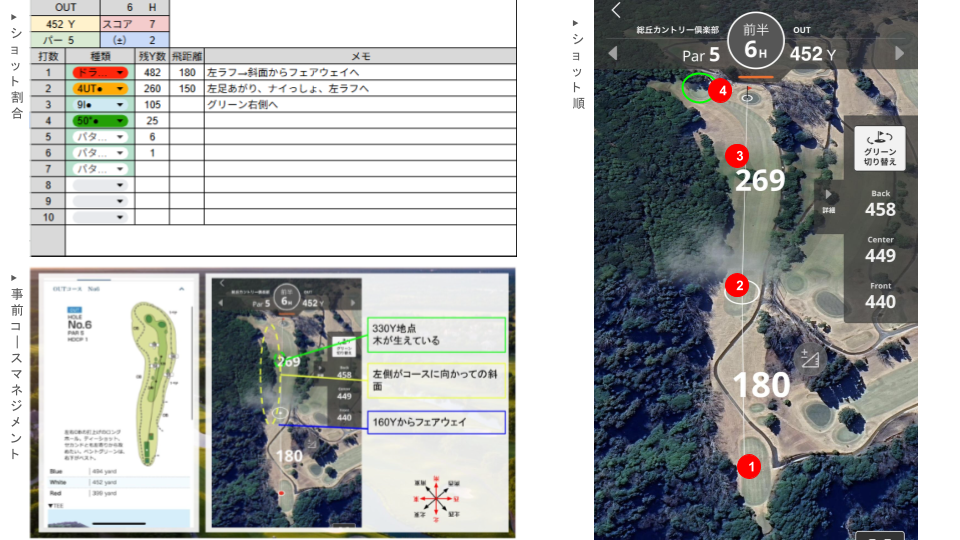
Task: Select red shot marker 2 on fairway
Action: coord(740,285)
